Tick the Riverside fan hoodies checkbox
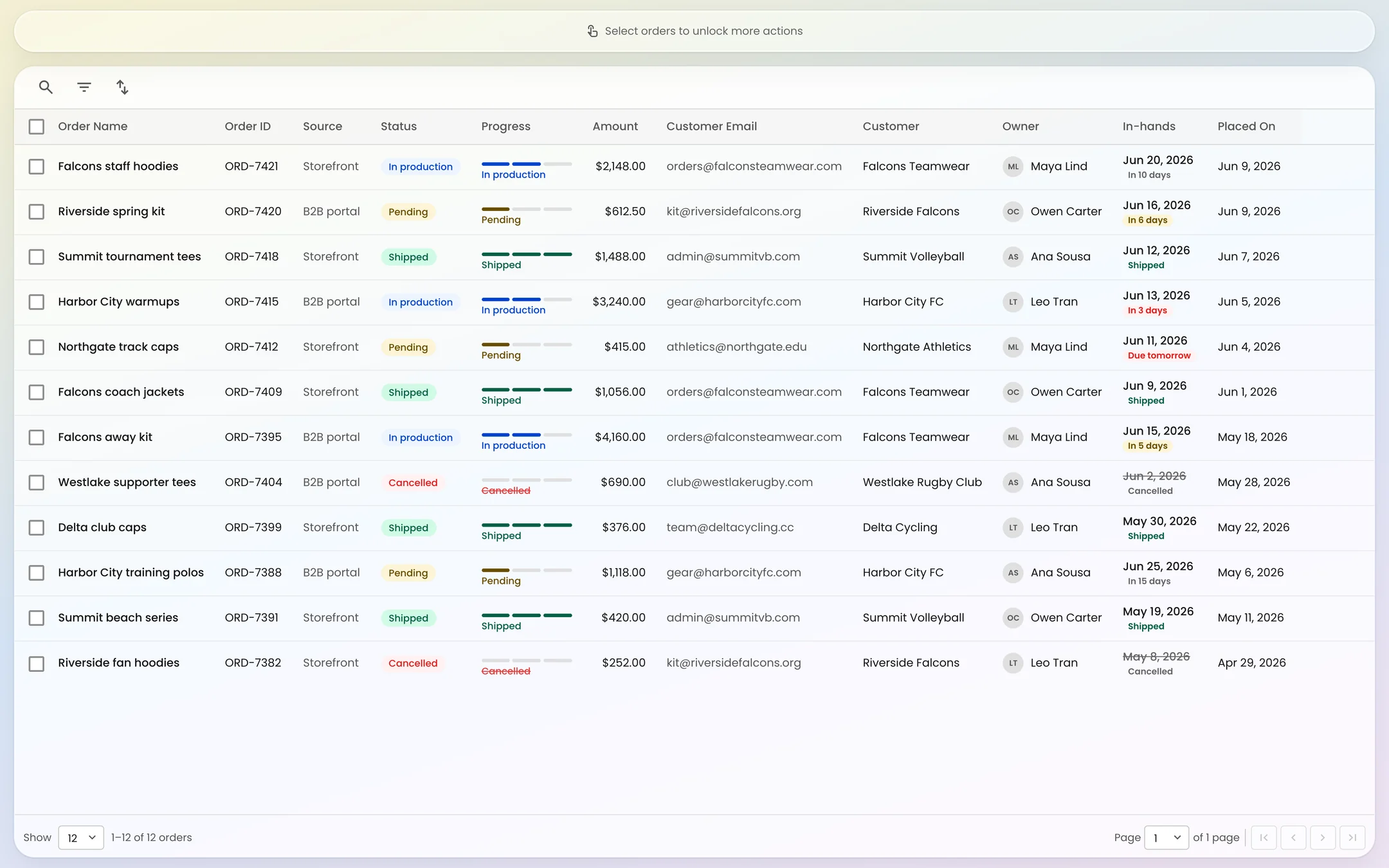The height and width of the screenshot is (868, 1389). pos(37,664)
